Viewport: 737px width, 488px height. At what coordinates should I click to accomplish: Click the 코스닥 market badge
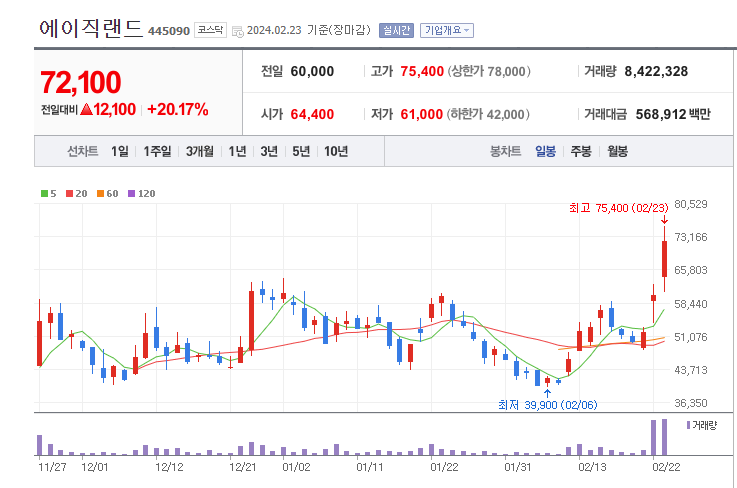coord(210,30)
